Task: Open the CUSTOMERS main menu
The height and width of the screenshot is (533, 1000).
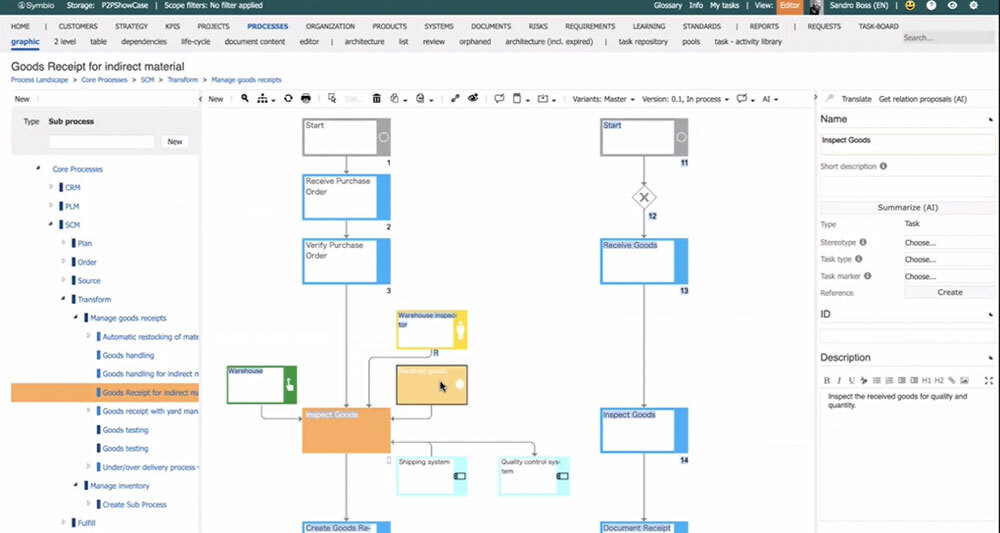Action: coord(78,26)
